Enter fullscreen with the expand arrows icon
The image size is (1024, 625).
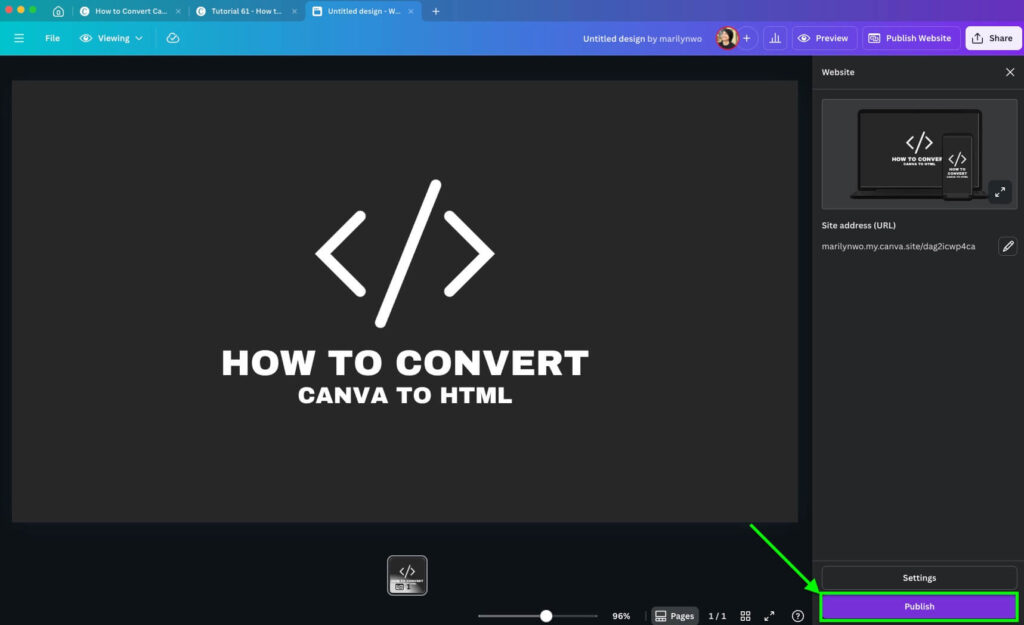point(769,616)
